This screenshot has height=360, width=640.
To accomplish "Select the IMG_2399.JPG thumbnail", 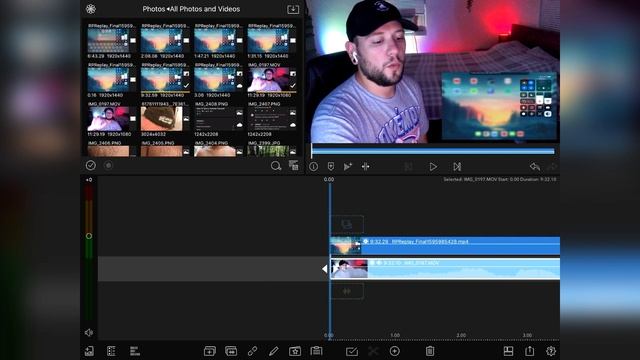I will pyautogui.click(x=269, y=151).
